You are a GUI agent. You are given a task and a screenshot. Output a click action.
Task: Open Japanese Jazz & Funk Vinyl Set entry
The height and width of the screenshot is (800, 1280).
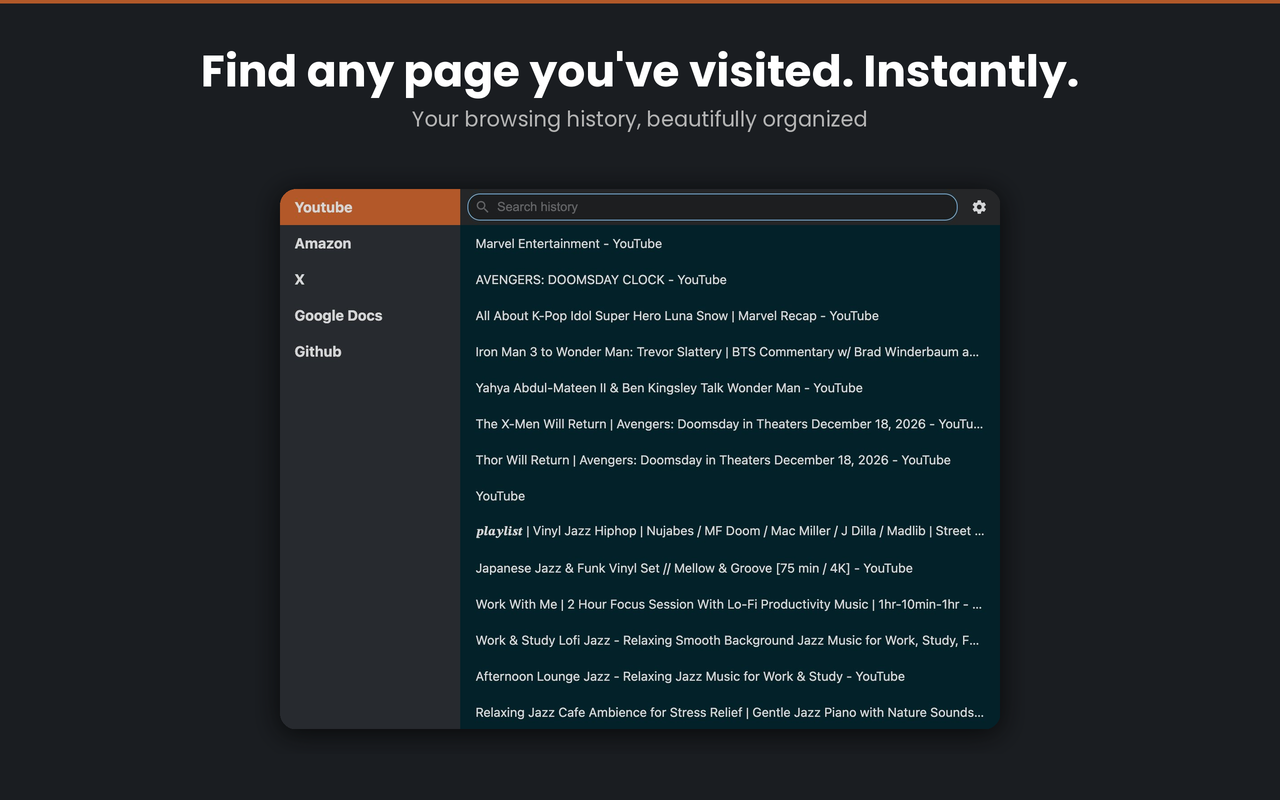coord(730,567)
